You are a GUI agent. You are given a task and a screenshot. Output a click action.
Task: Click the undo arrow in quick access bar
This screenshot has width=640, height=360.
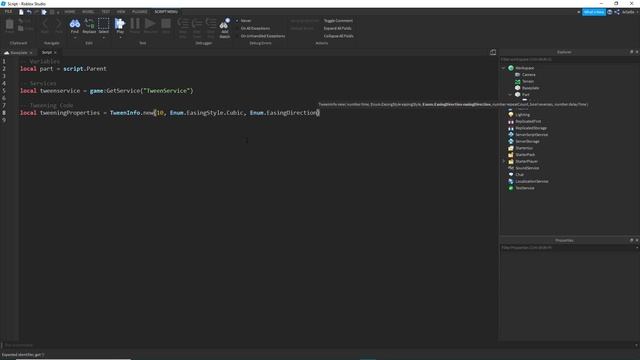[x=29, y=12]
